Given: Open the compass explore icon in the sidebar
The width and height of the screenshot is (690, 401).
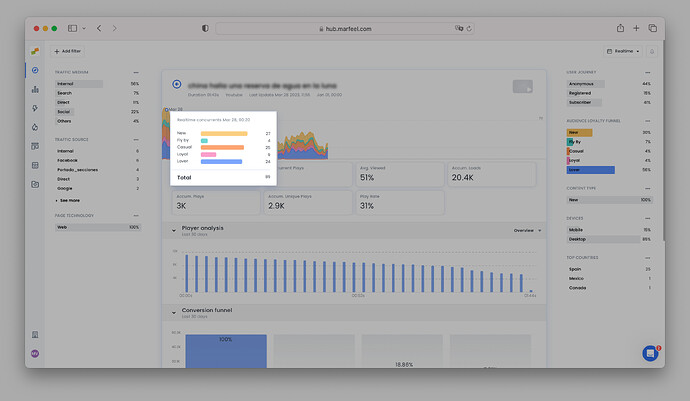Looking at the screenshot, I should [x=35, y=71].
